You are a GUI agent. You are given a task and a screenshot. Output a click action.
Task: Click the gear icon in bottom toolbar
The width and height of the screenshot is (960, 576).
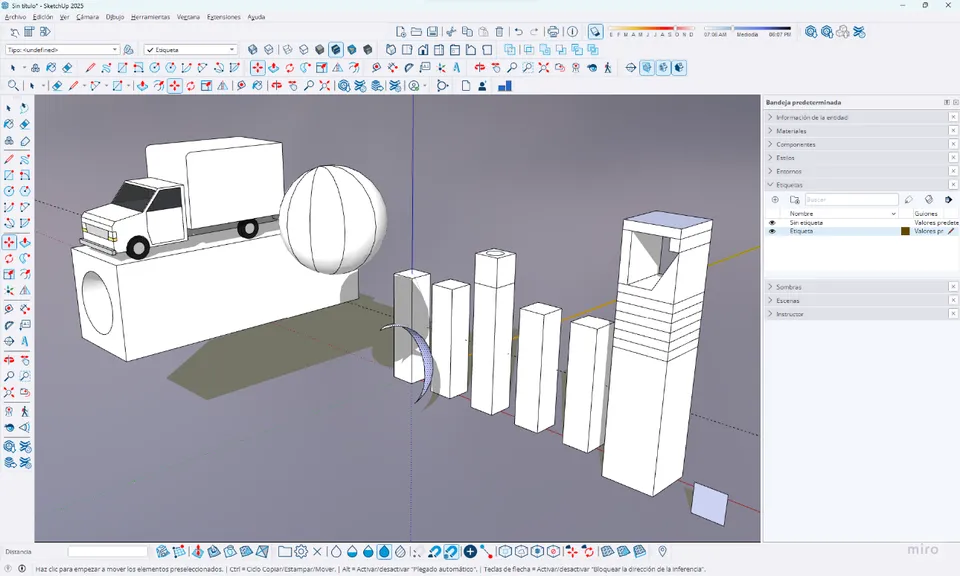301,552
